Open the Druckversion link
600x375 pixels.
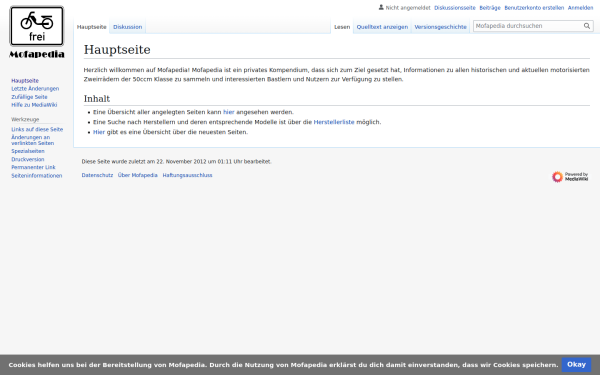(x=28, y=159)
